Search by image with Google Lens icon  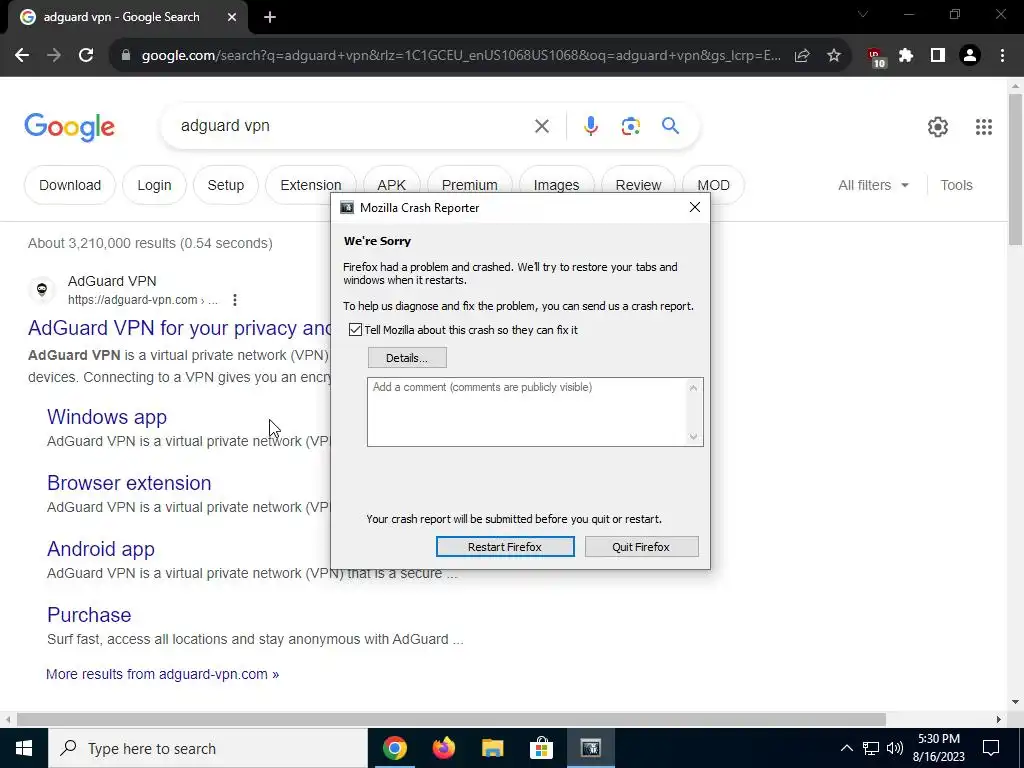(630, 126)
